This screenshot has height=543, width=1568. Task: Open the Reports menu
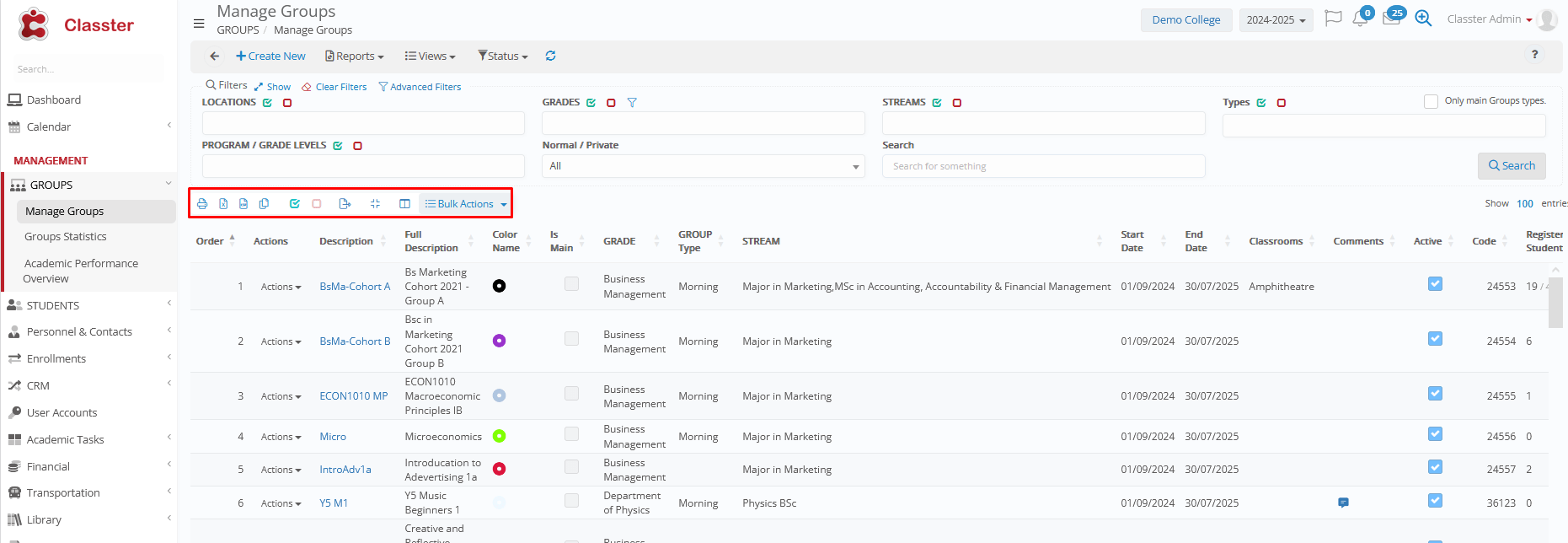[355, 56]
